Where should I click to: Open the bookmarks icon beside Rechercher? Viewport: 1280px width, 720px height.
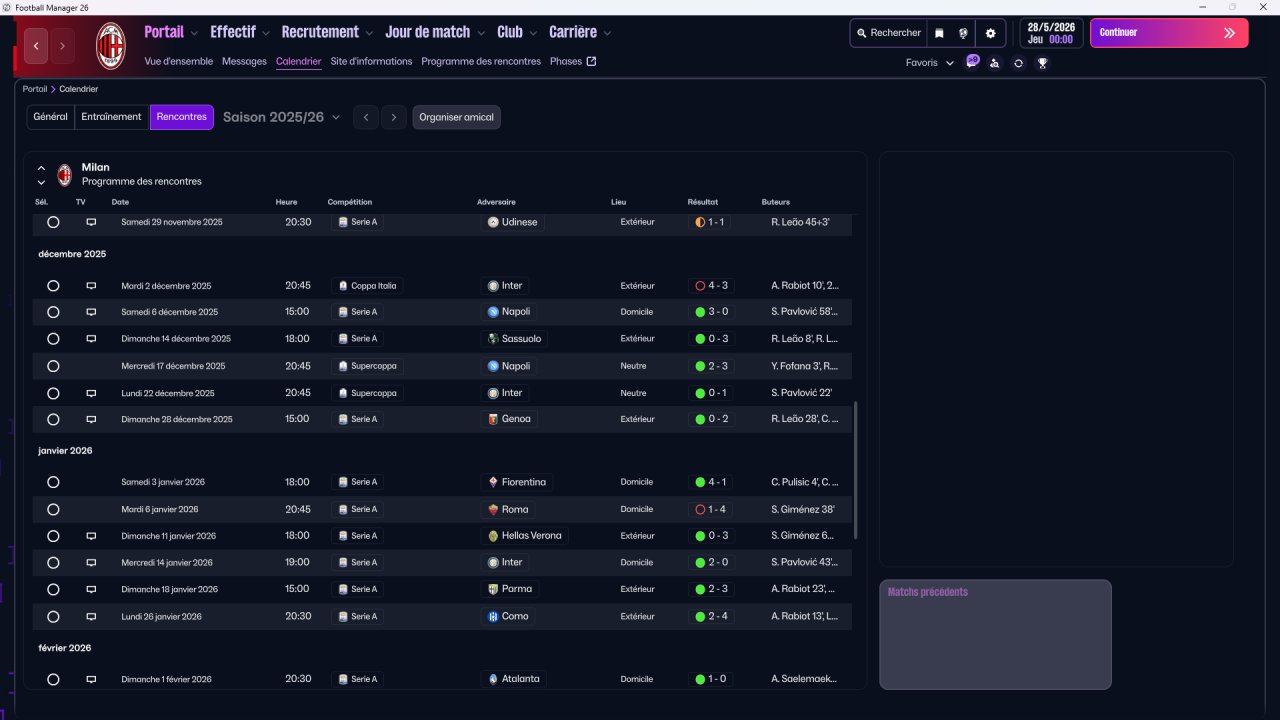[x=939, y=33]
